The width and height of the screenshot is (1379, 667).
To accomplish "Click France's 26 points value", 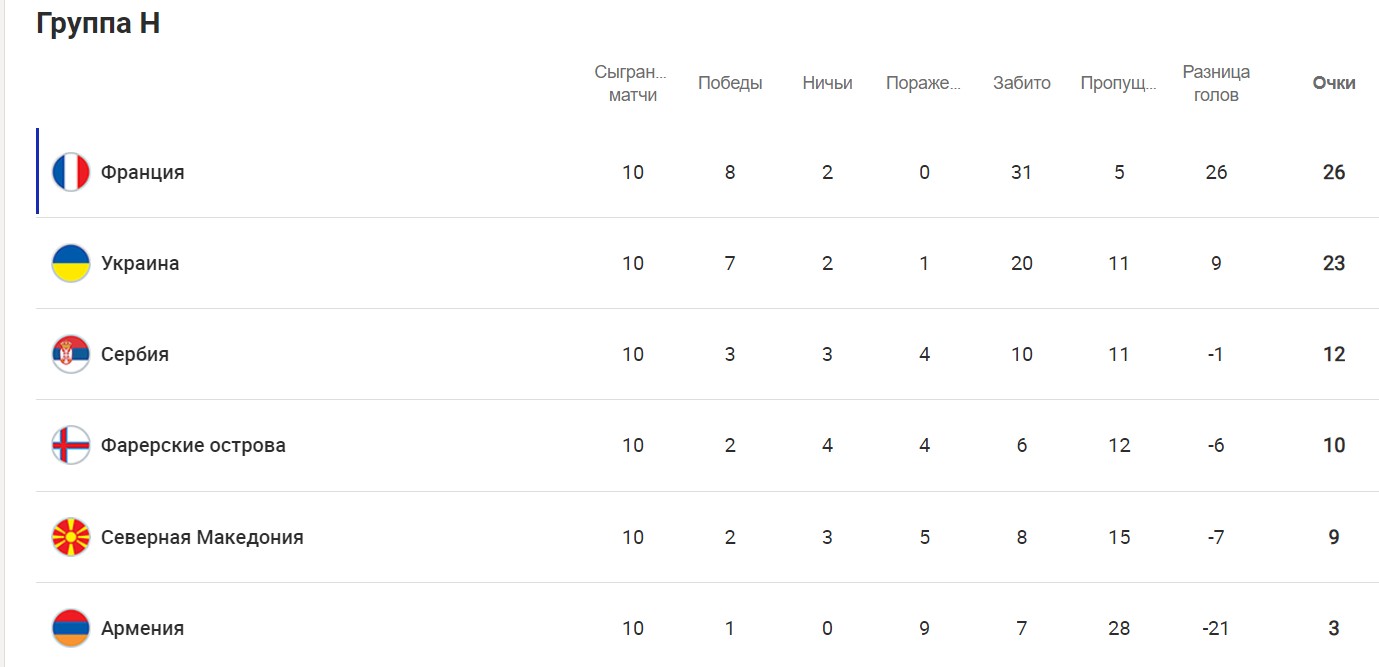I will coord(1334,172).
